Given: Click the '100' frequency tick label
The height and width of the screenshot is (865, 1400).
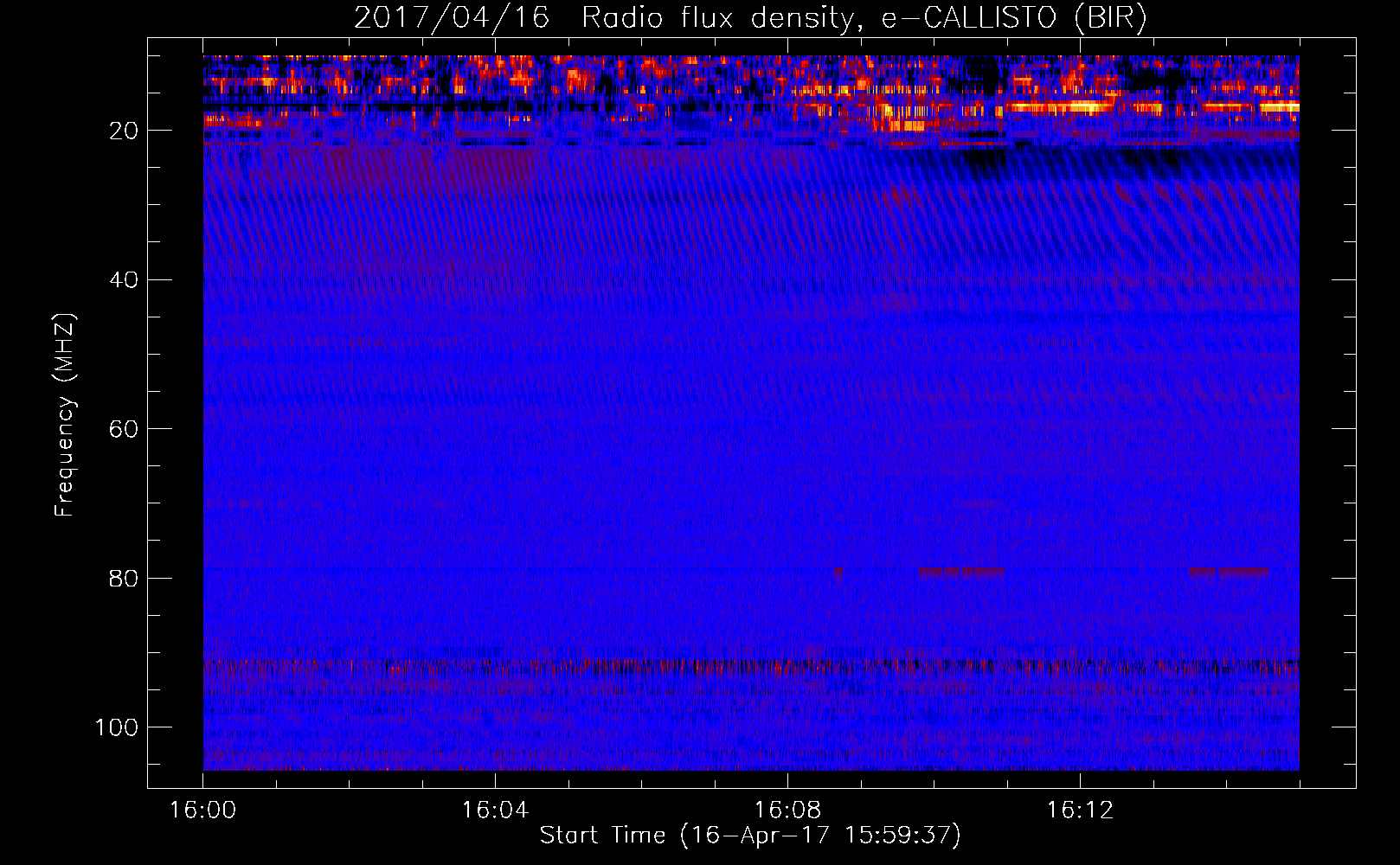Looking at the screenshot, I should 117,727.
